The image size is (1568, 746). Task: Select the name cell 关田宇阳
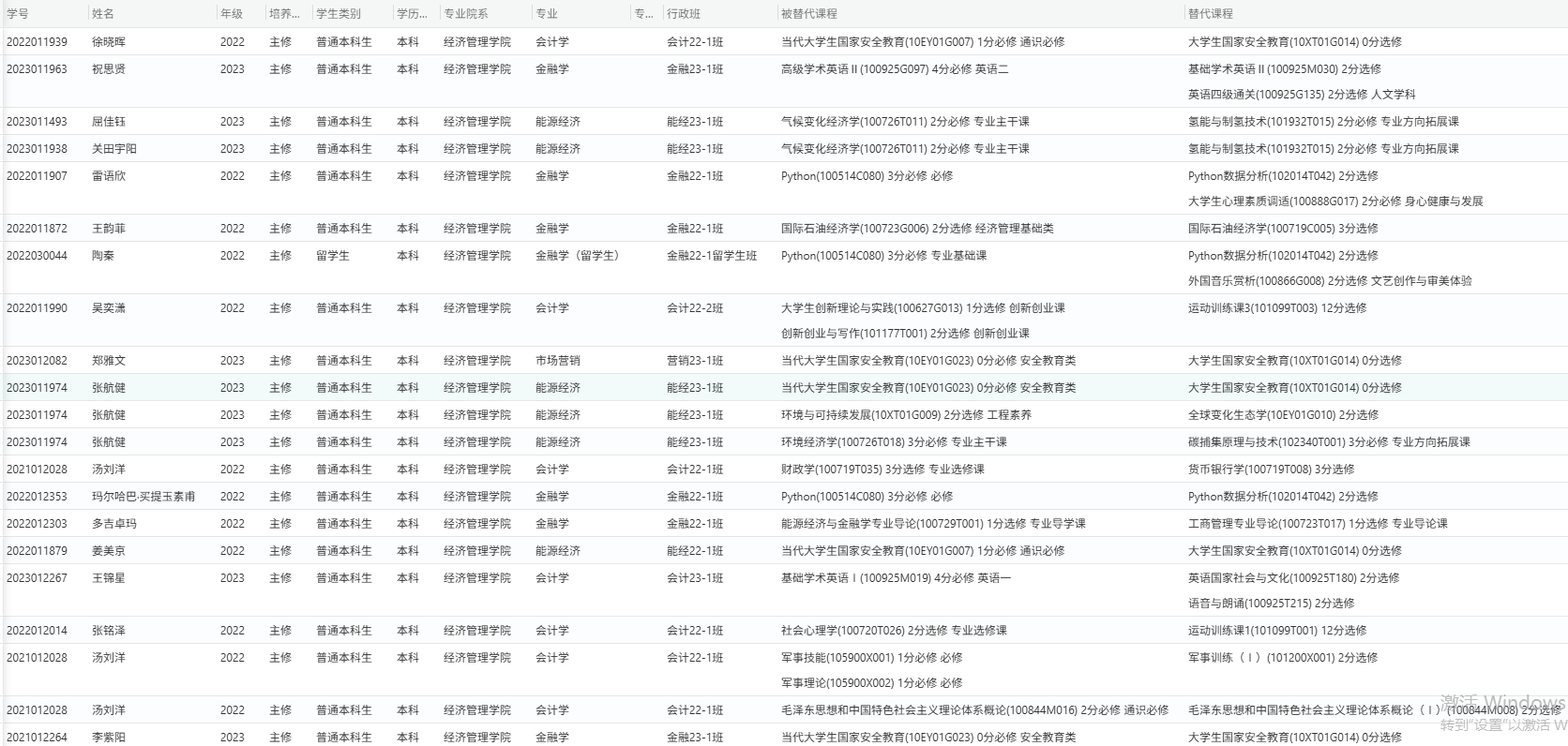point(113,149)
